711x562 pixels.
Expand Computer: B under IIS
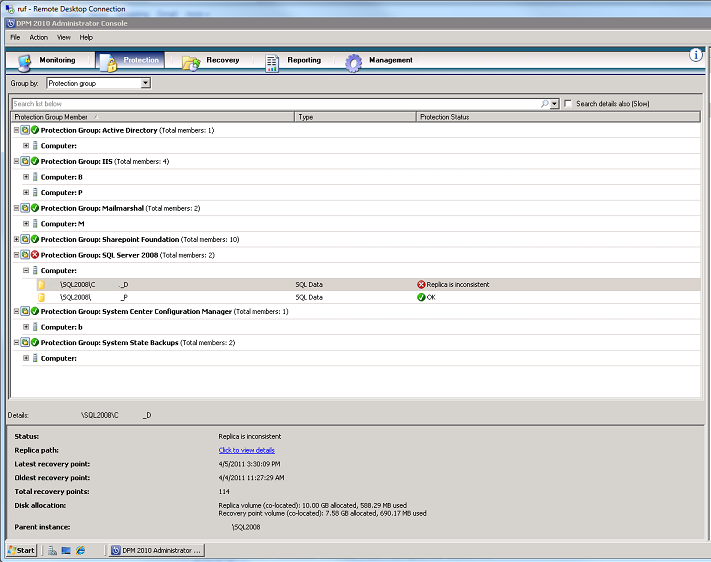point(26,177)
